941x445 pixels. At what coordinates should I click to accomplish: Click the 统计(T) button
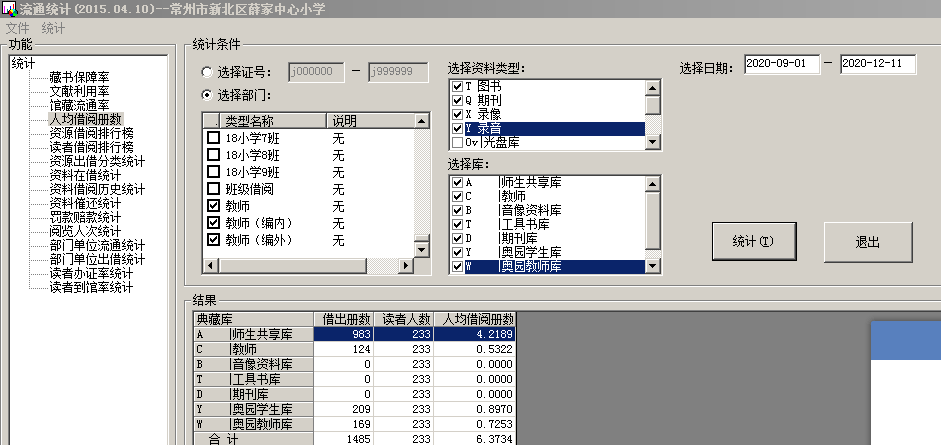pos(754,241)
